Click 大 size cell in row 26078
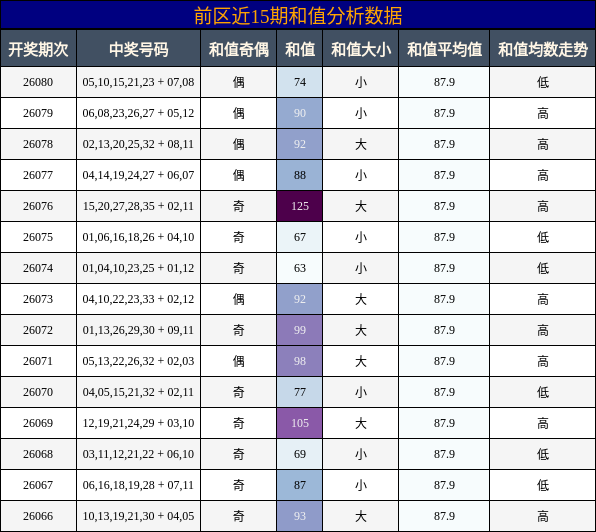The image size is (596, 532). pos(360,144)
